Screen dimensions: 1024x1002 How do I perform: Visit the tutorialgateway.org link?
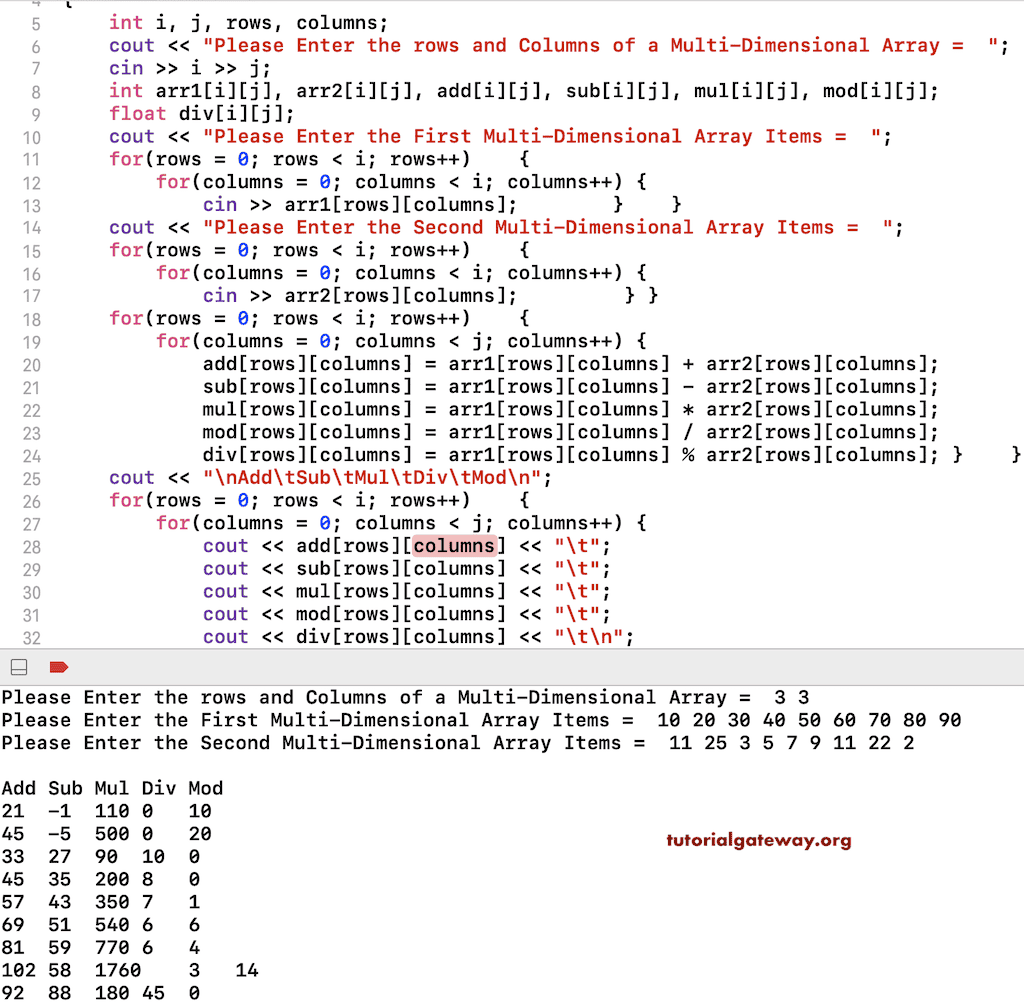758,841
